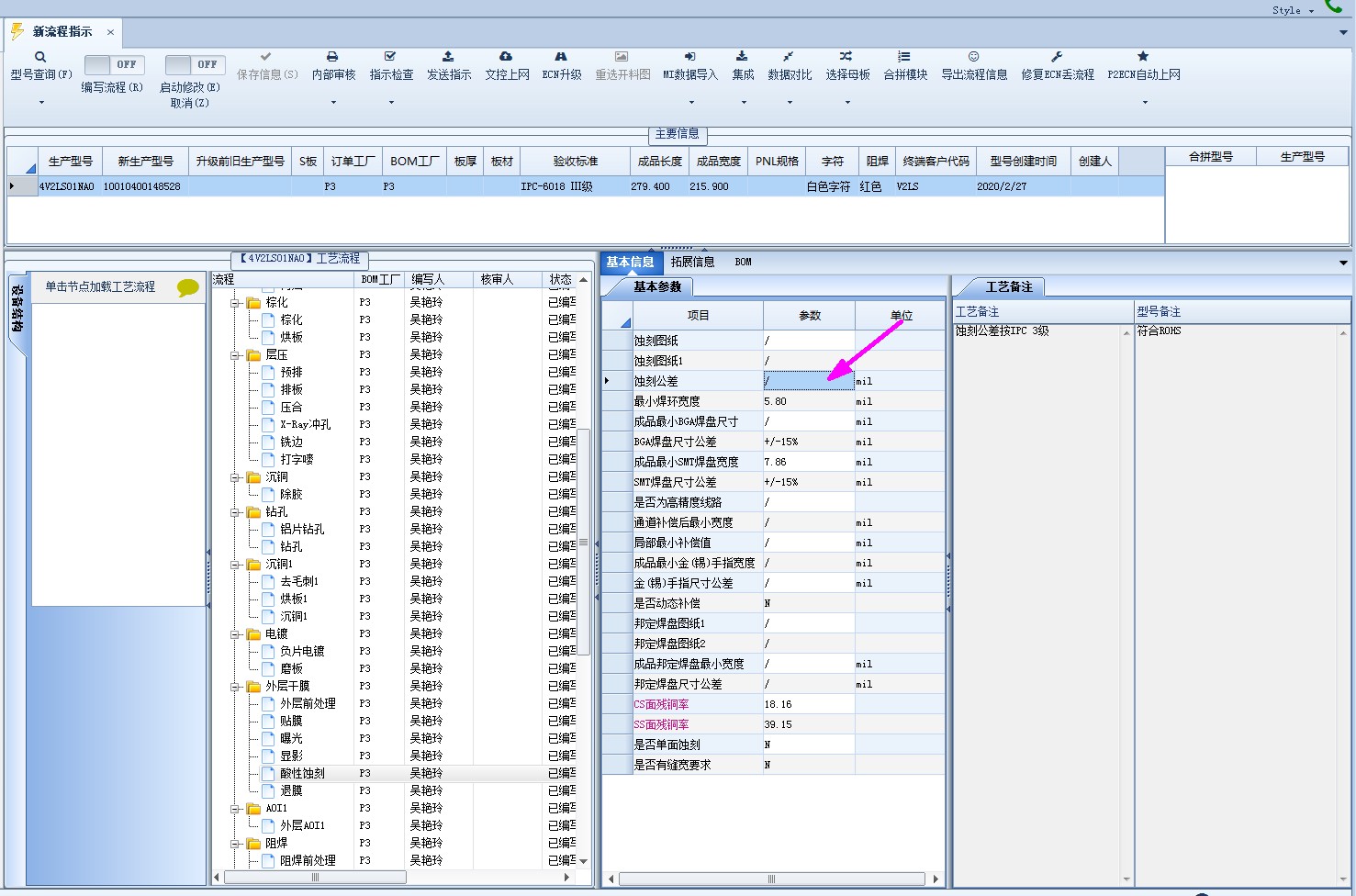Click the 数据对比 compare icon

point(789,57)
